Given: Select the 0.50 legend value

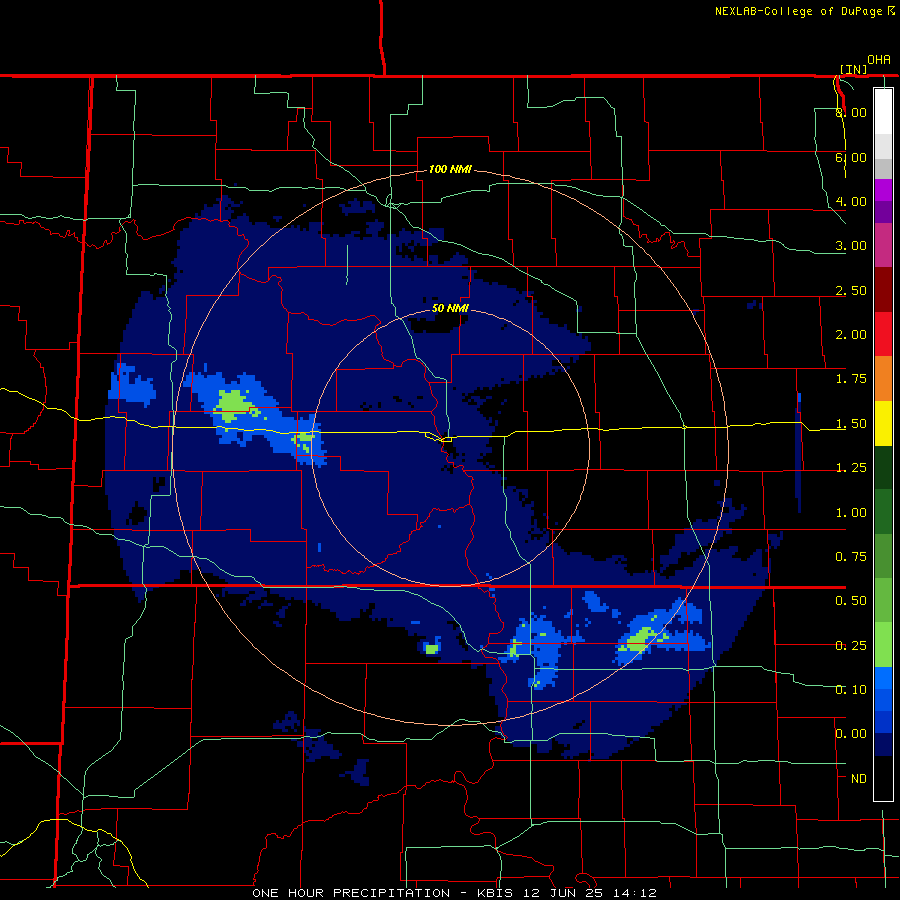Looking at the screenshot, I should coord(851,601).
